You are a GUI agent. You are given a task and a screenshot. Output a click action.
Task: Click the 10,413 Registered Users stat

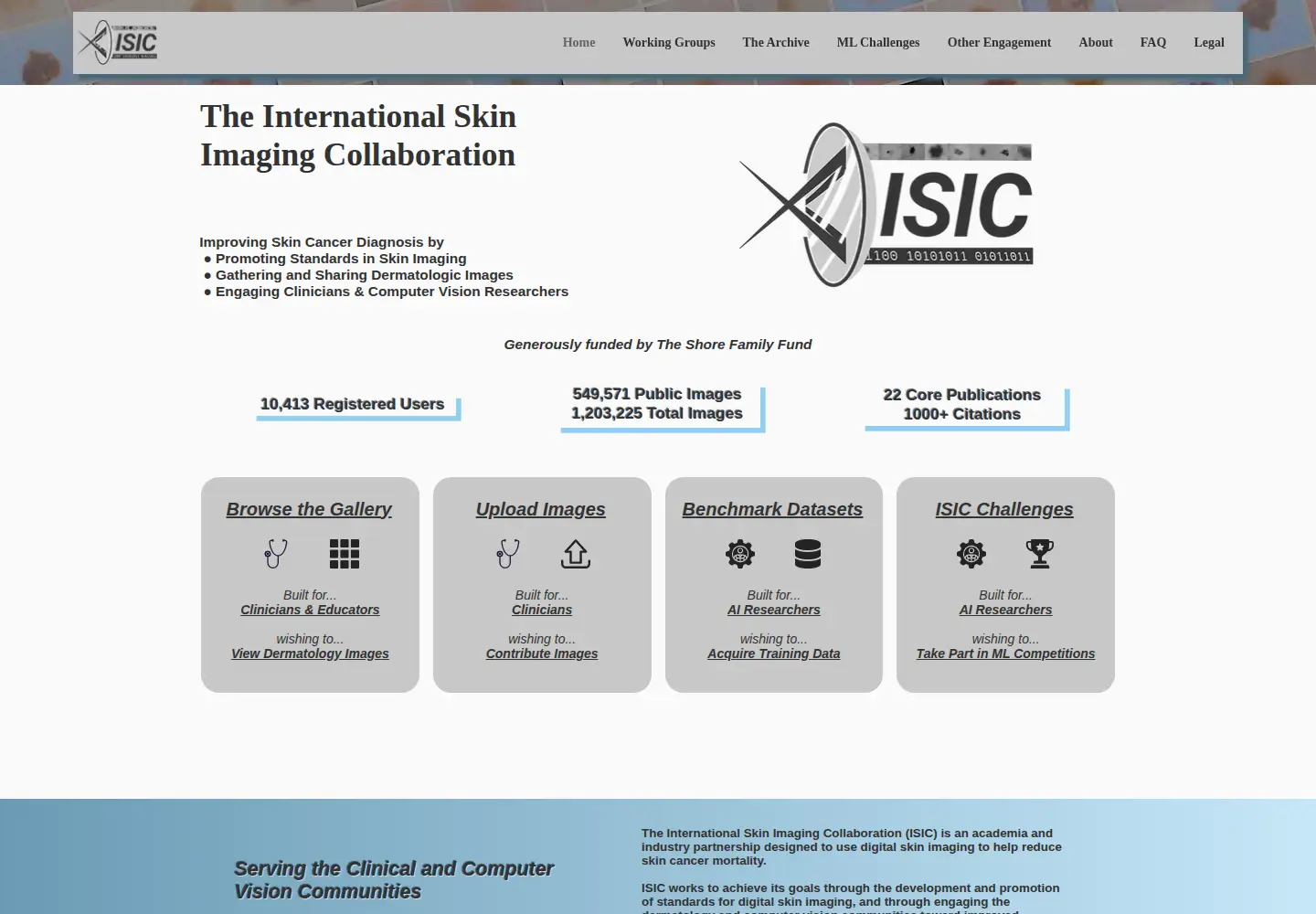click(x=352, y=404)
